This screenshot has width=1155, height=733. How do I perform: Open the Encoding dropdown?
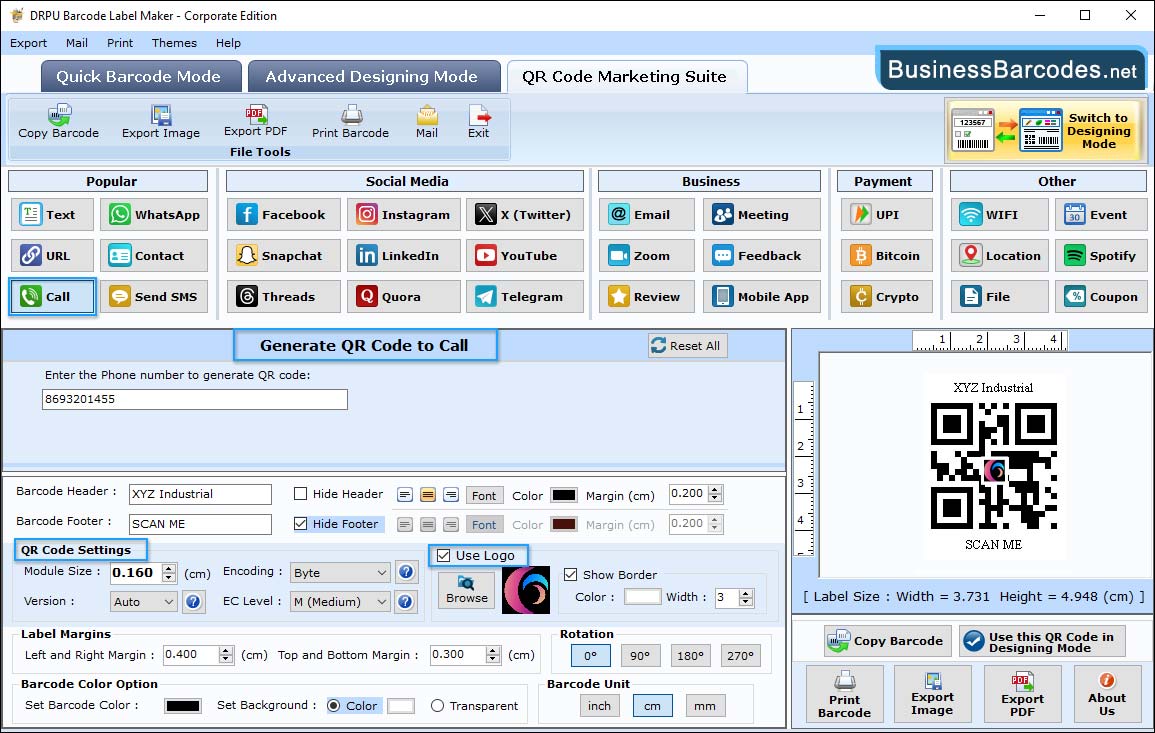click(x=340, y=572)
